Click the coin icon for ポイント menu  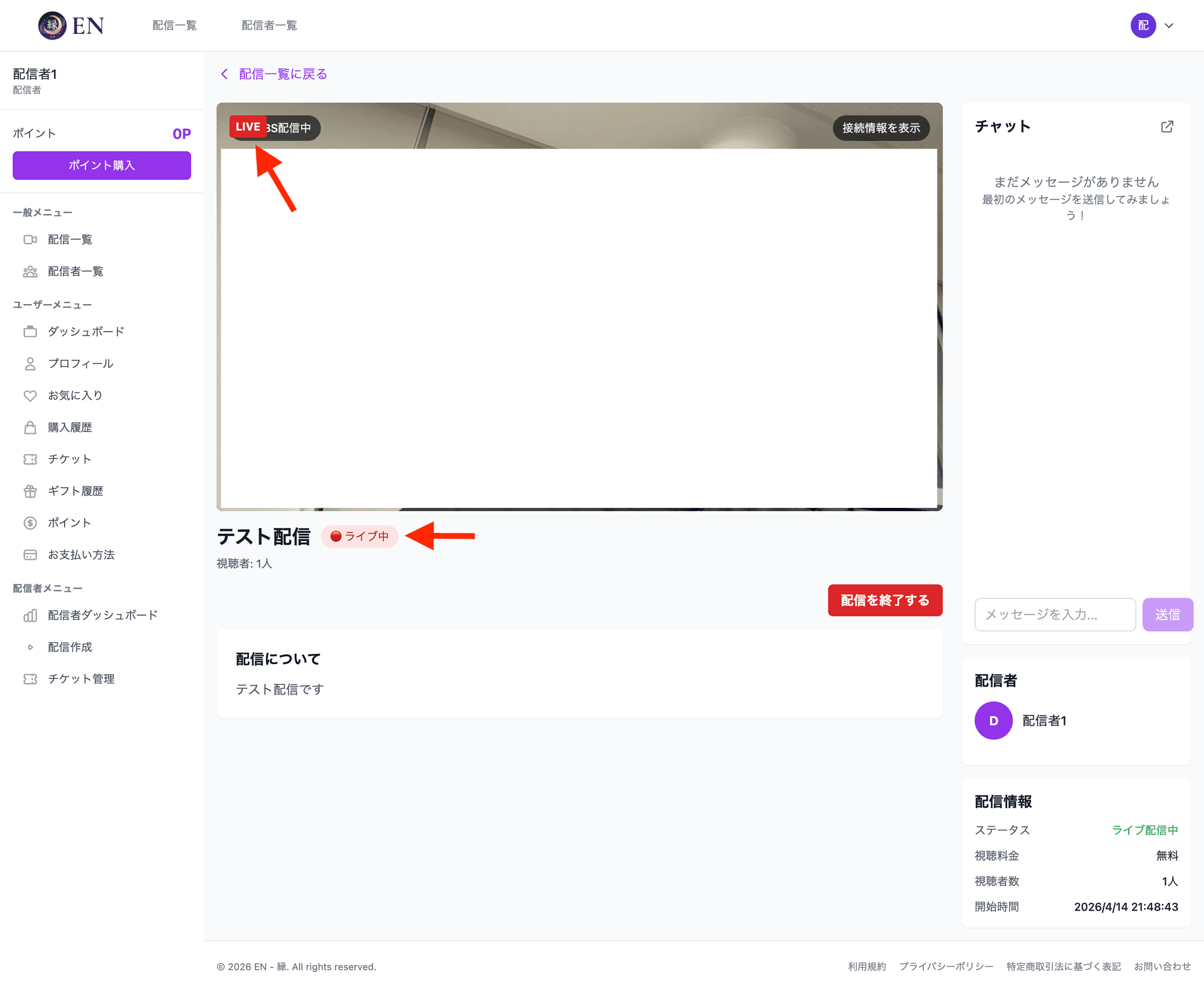[x=30, y=523]
